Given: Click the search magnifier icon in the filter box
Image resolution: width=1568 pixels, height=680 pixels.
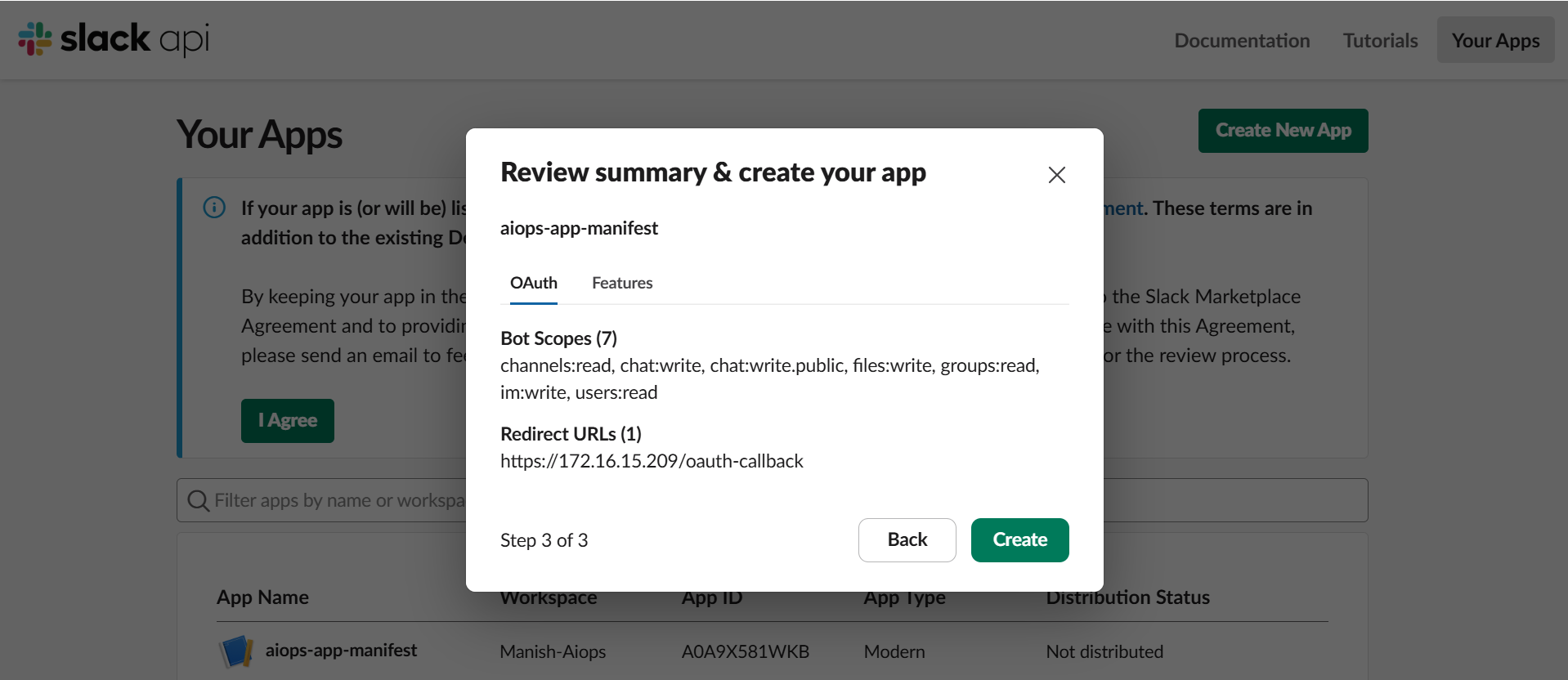Looking at the screenshot, I should click(198, 500).
